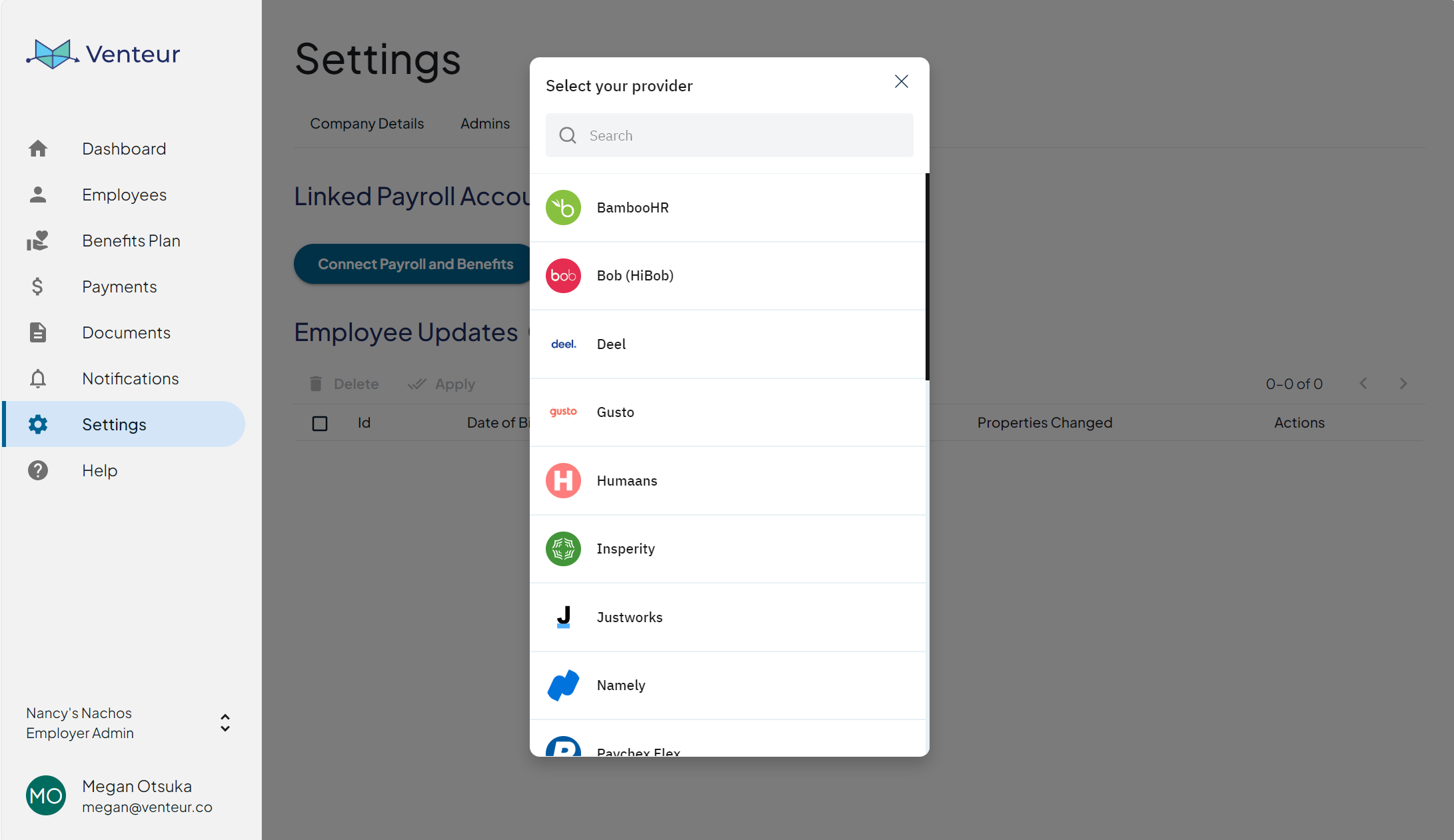Screen dimensions: 1454x840
Task: Select the BambooHR logo icon
Action: point(563,208)
